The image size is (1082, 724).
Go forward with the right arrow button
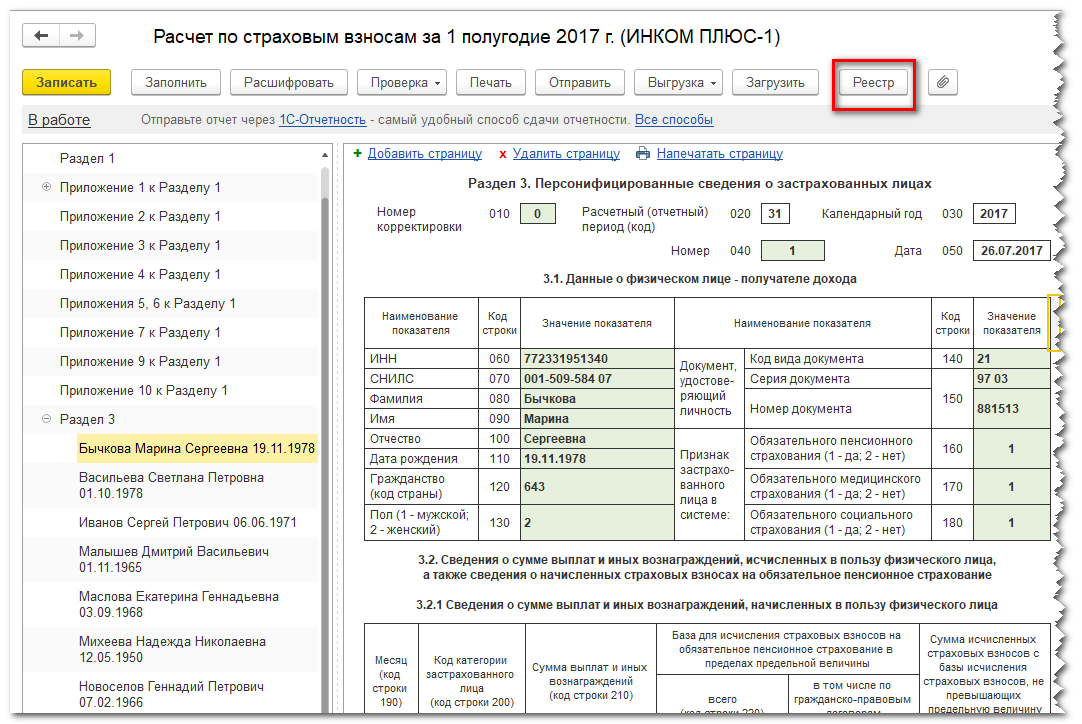(77, 35)
